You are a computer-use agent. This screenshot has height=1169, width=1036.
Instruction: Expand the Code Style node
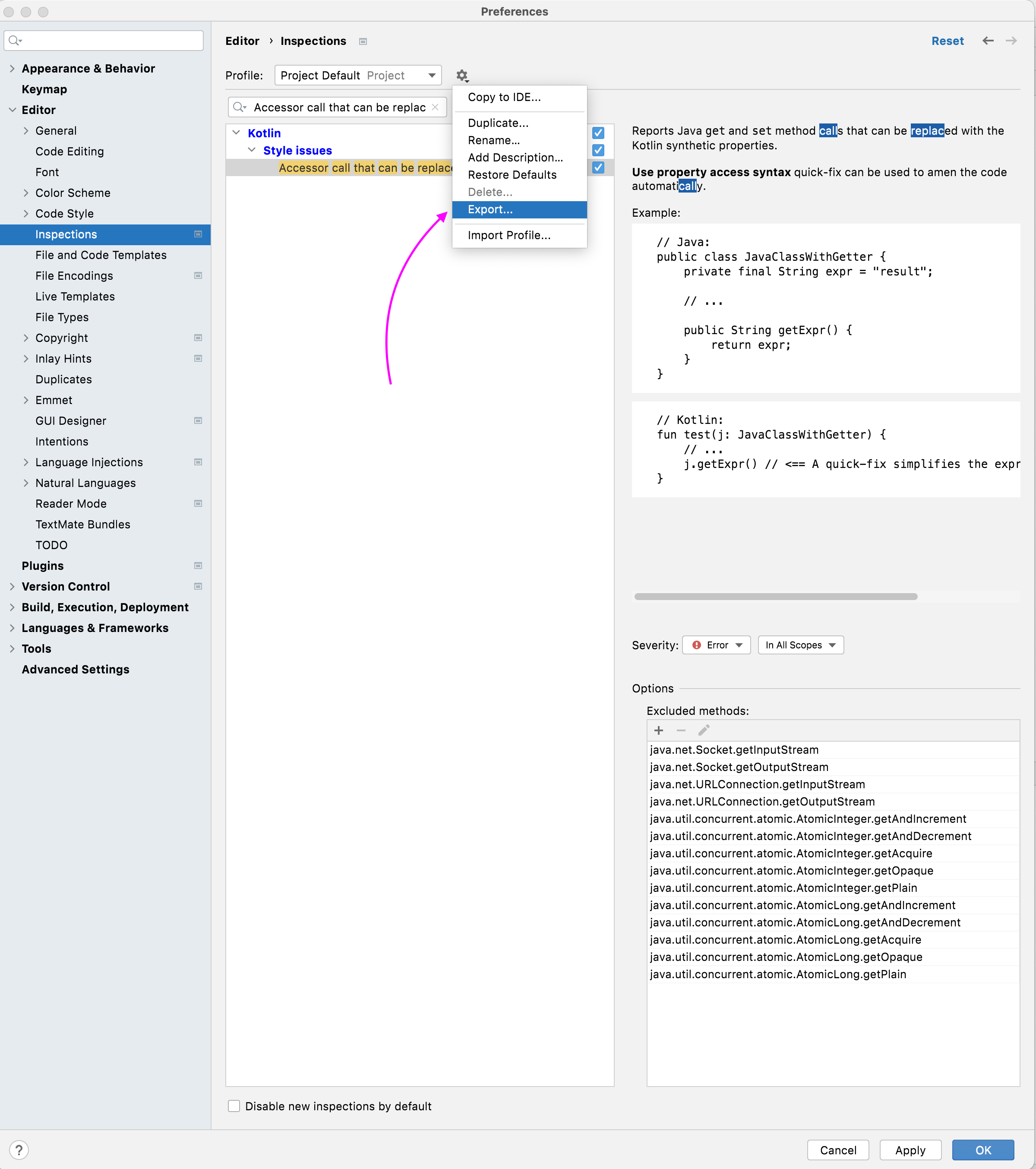[26, 213]
